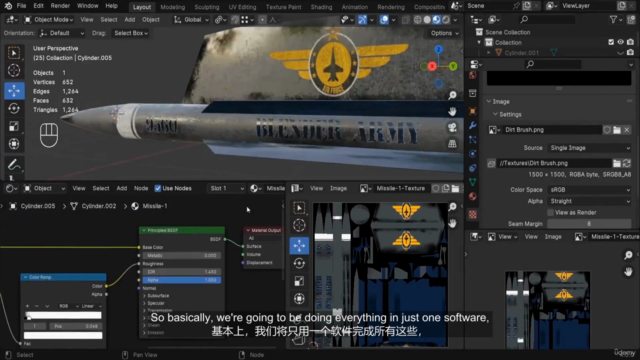Select the Select Box tool in viewport toolbar
Viewport: 640px width, 360px height.
[14, 53]
